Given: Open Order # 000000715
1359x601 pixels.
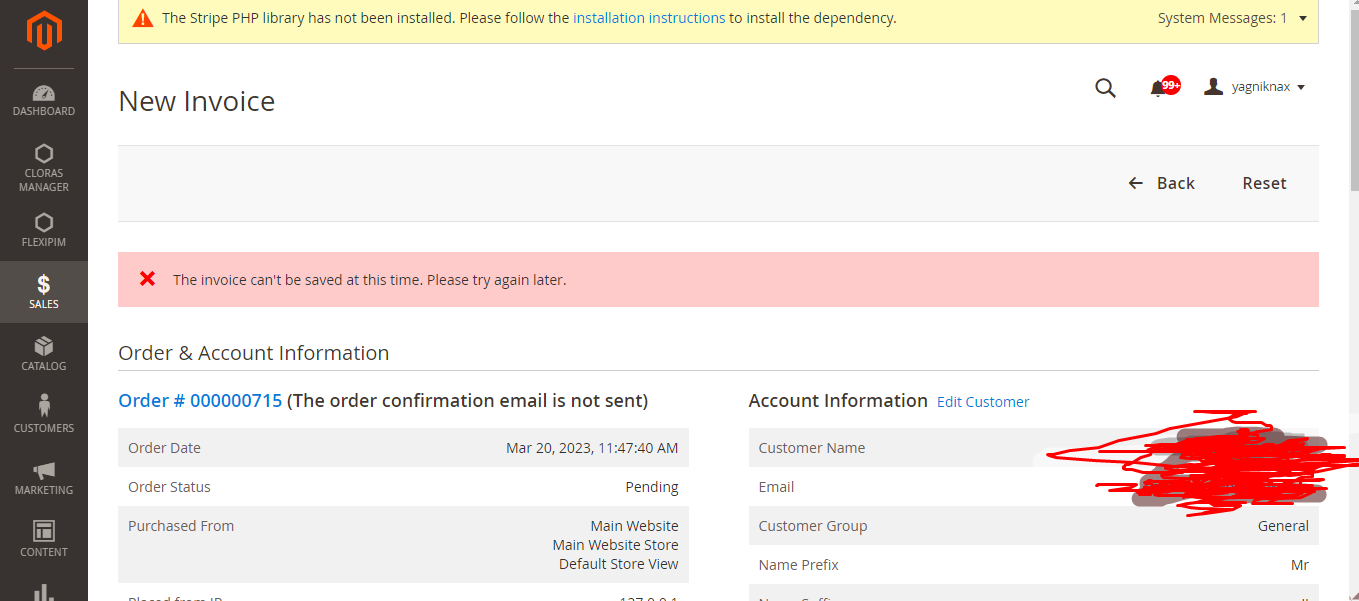Looking at the screenshot, I should 199,400.
